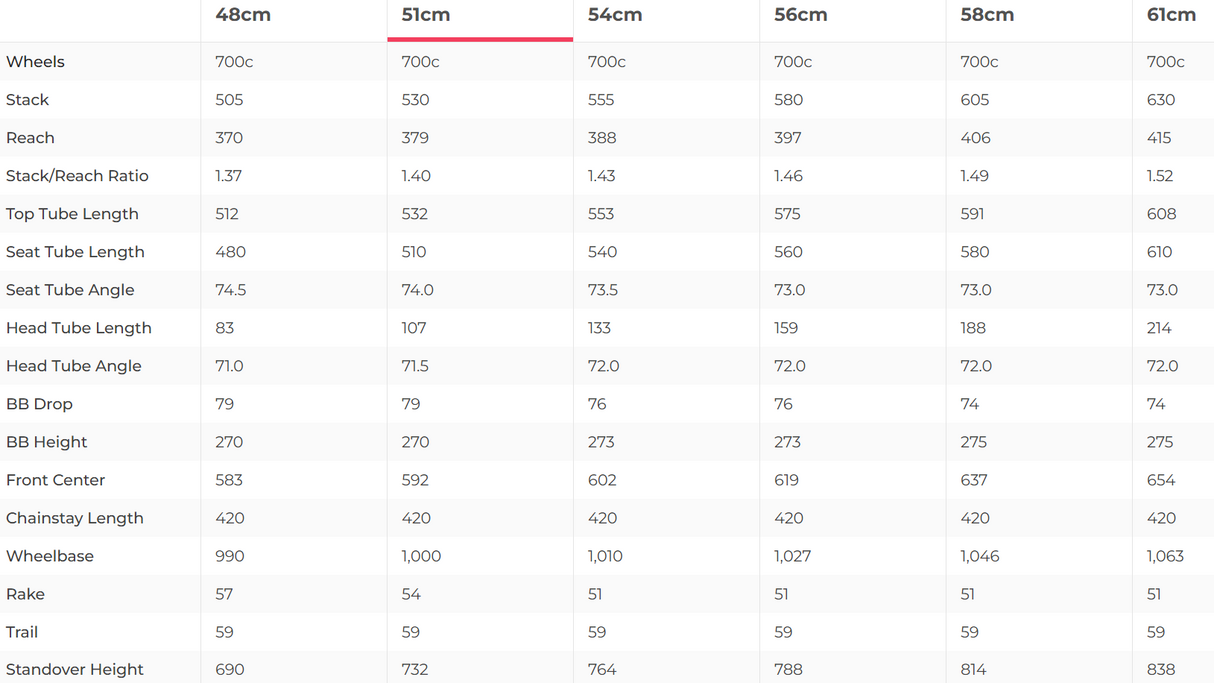This screenshot has width=1214, height=683.
Task: Switch to the 54cm size column
Action: (615, 15)
